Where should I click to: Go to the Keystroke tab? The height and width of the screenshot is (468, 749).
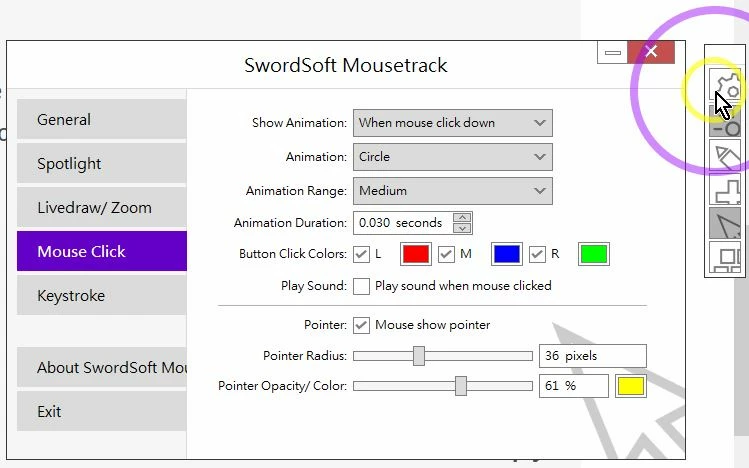pyautogui.click(x=102, y=295)
